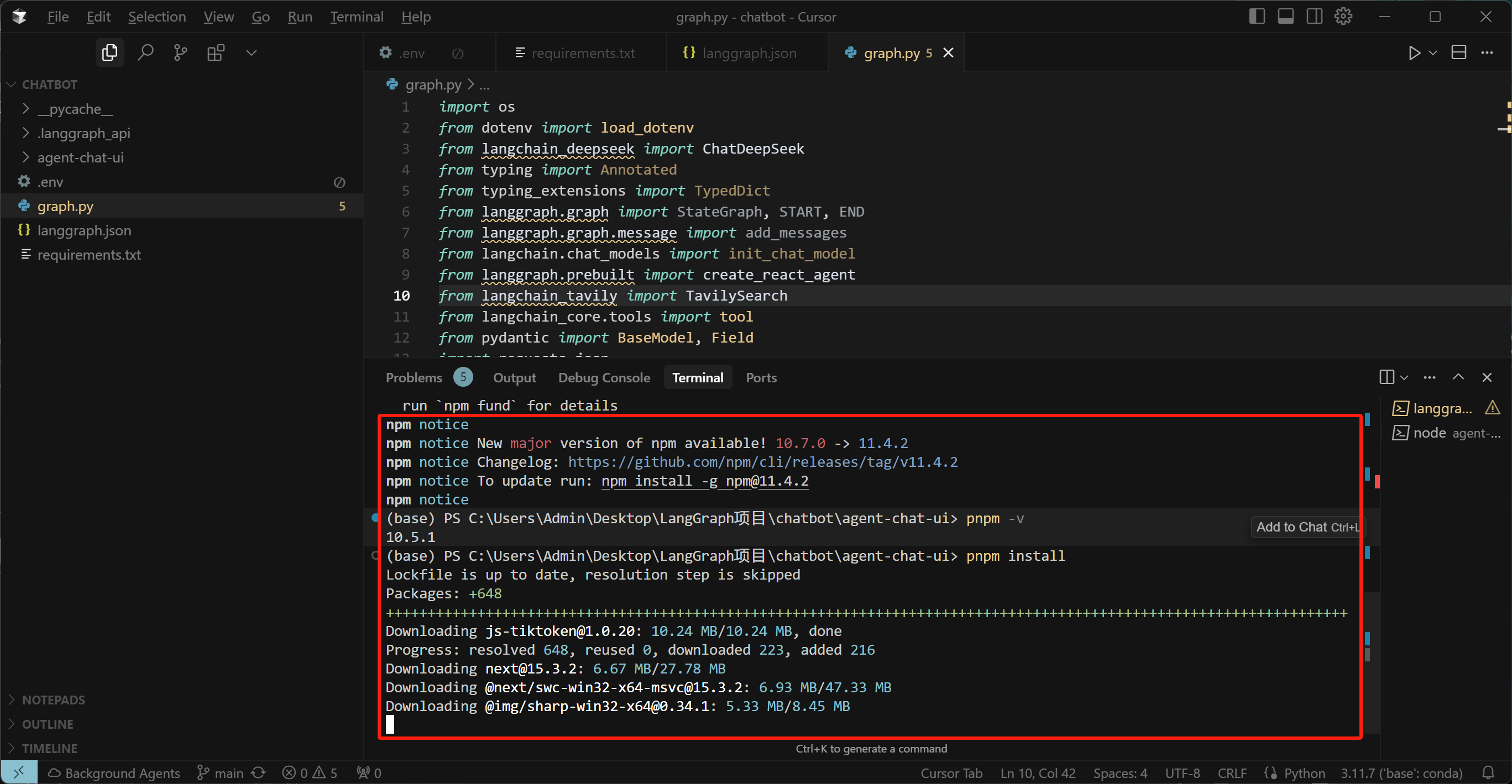The height and width of the screenshot is (784, 1512).
Task: Open the Help menu
Action: pyautogui.click(x=416, y=17)
